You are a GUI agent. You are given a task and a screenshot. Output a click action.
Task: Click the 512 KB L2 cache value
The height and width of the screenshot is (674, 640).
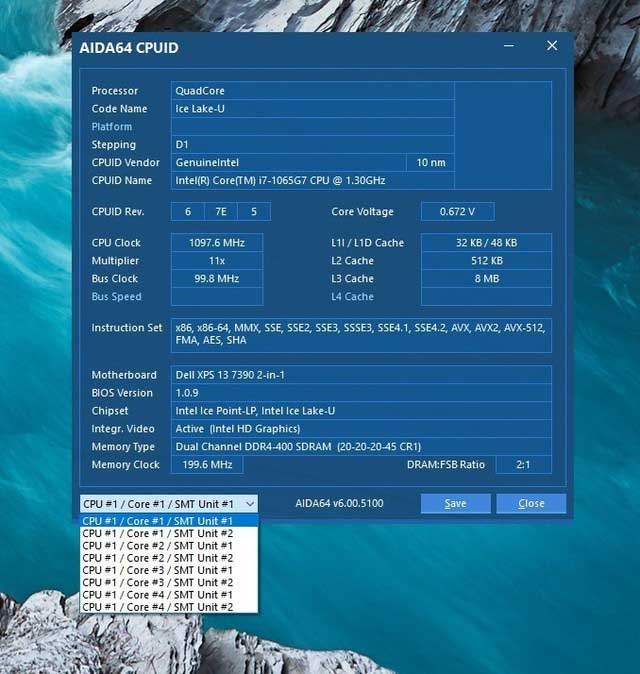click(x=486, y=260)
